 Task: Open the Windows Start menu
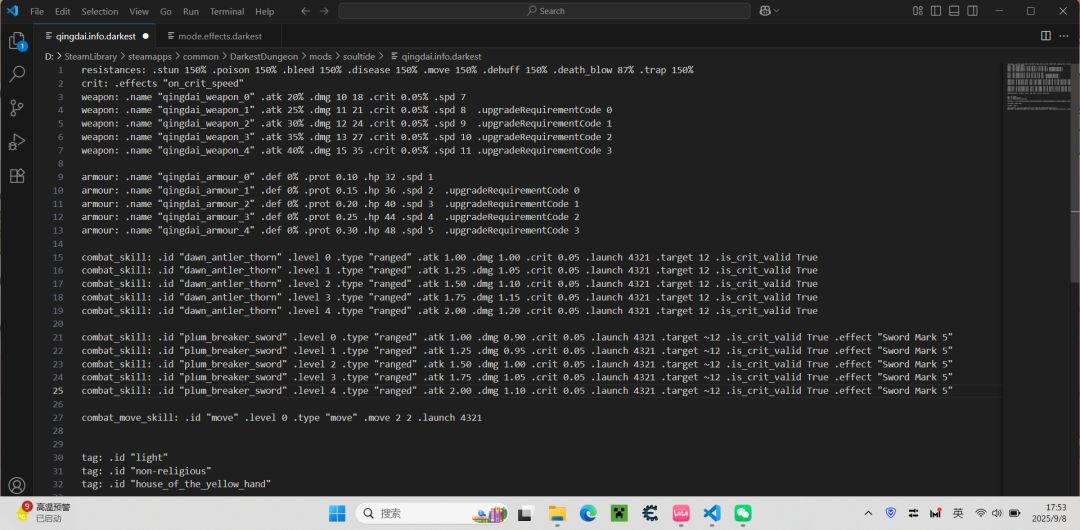pyautogui.click(x=338, y=513)
